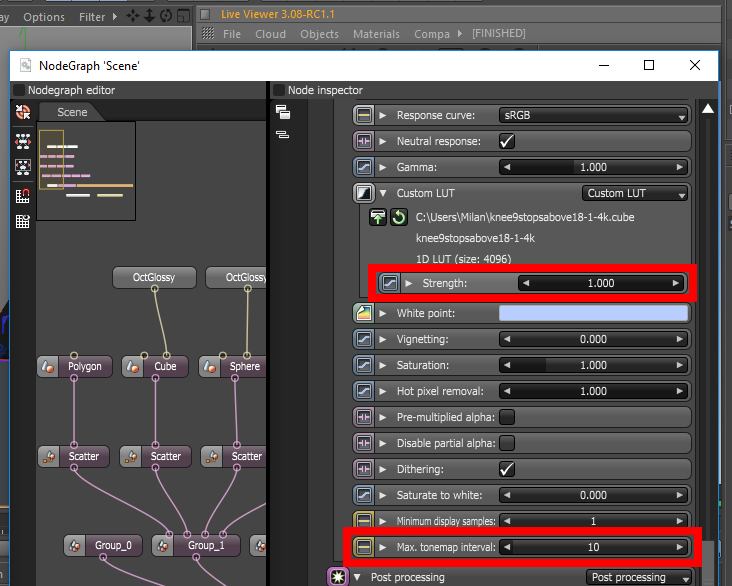Enable the Pre-multiplied alpha checkbox
Viewport: 732px width, 586px height.
click(507, 417)
